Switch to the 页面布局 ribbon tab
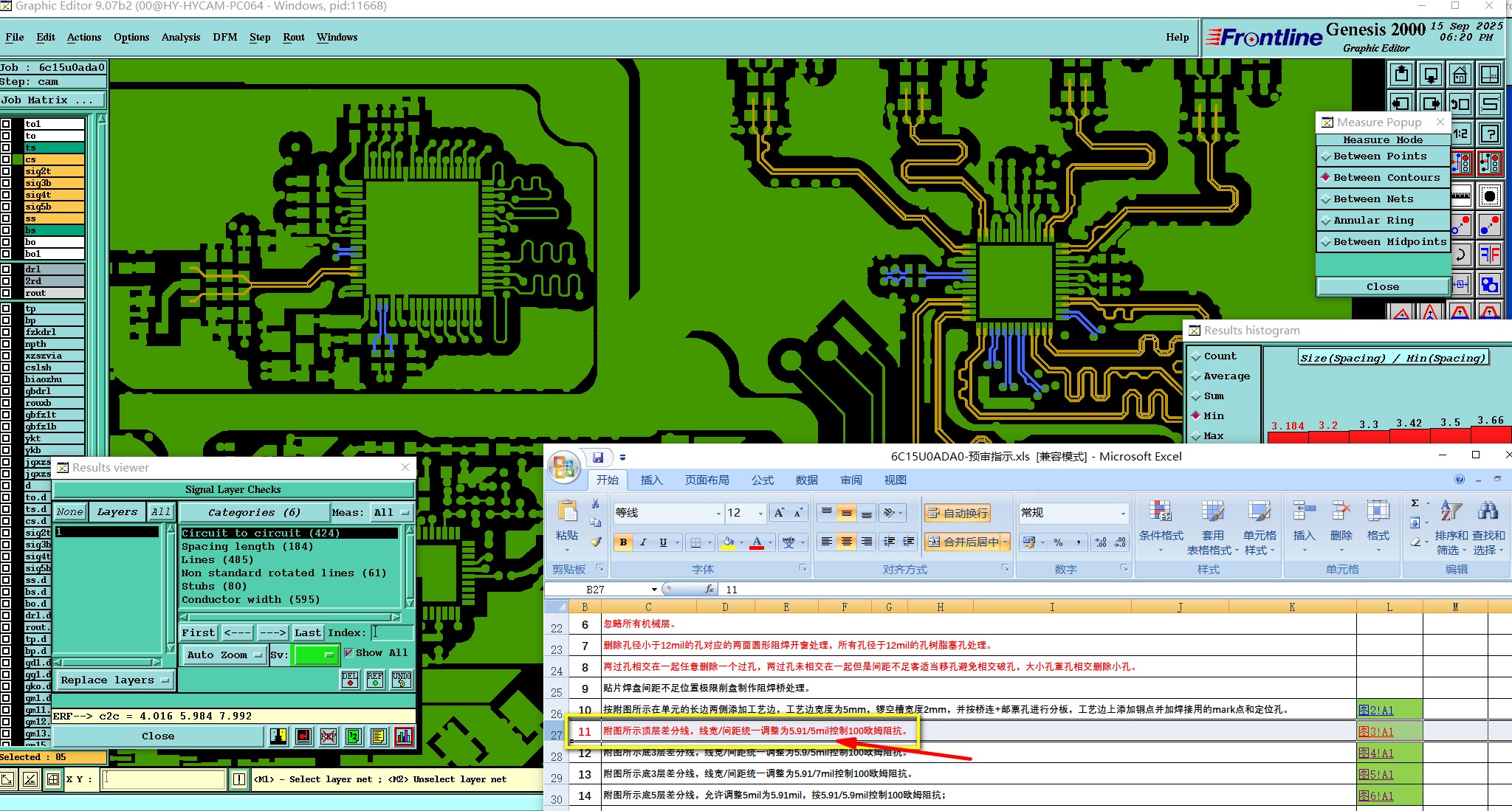1512x811 pixels. (707, 480)
